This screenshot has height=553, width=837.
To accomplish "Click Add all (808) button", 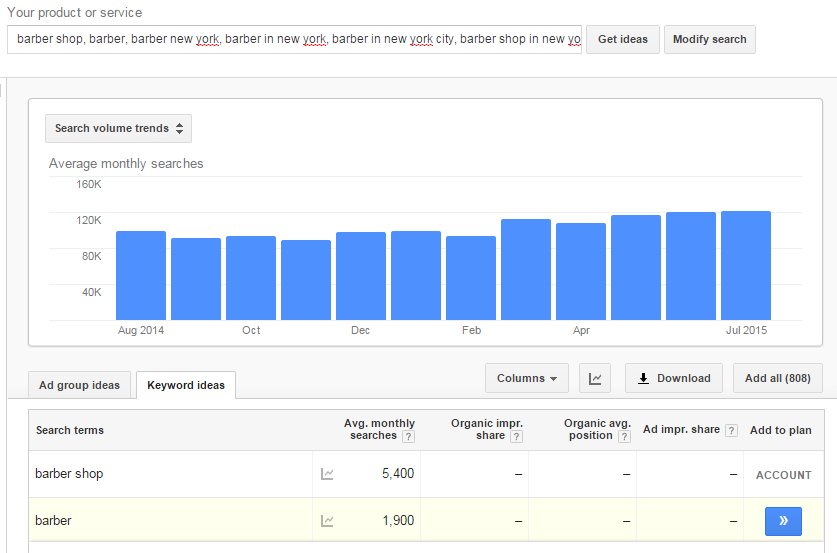I will coord(778,378).
